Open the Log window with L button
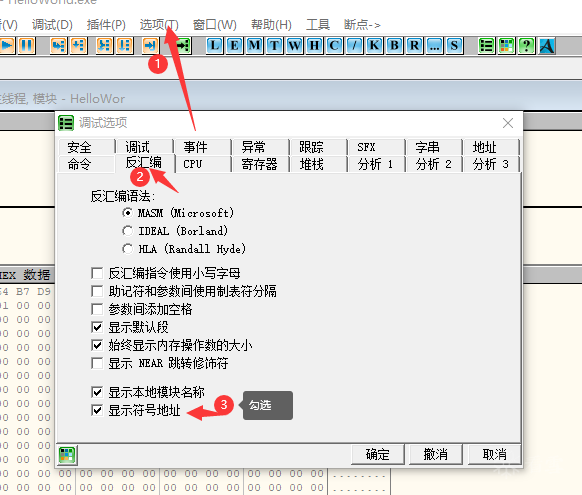The width and height of the screenshot is (582, 495). 215,46
